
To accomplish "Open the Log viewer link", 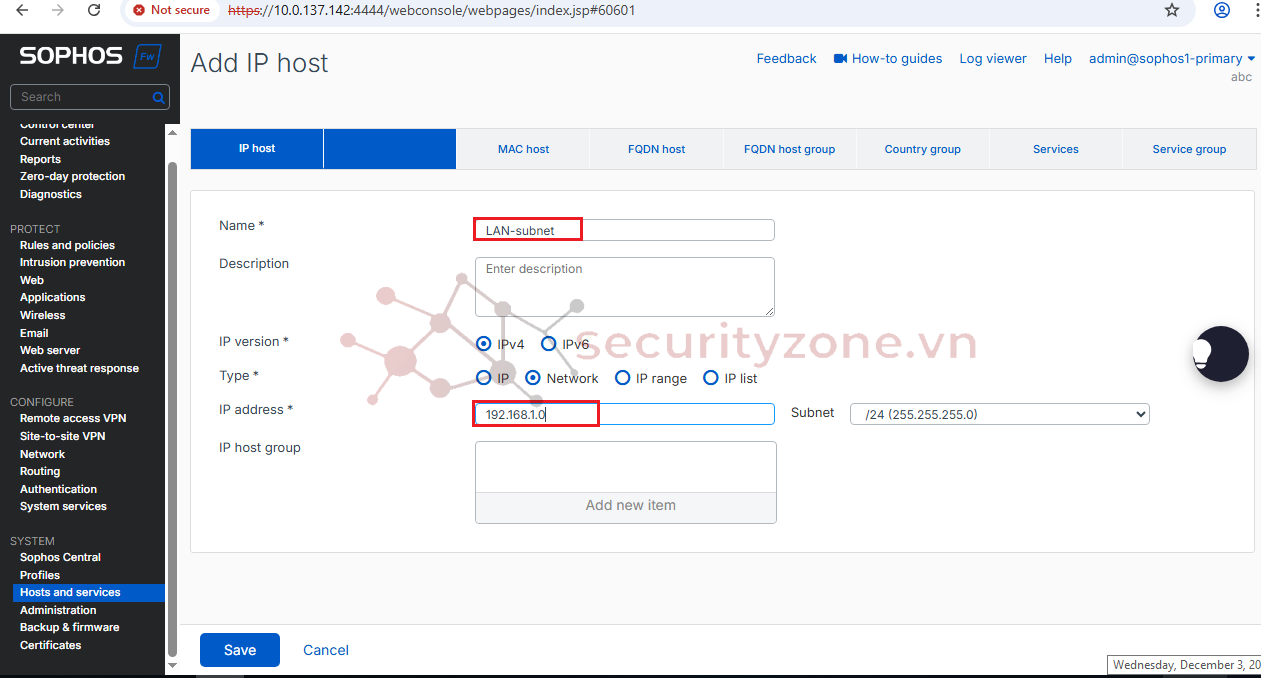I will tap(992, 59).
